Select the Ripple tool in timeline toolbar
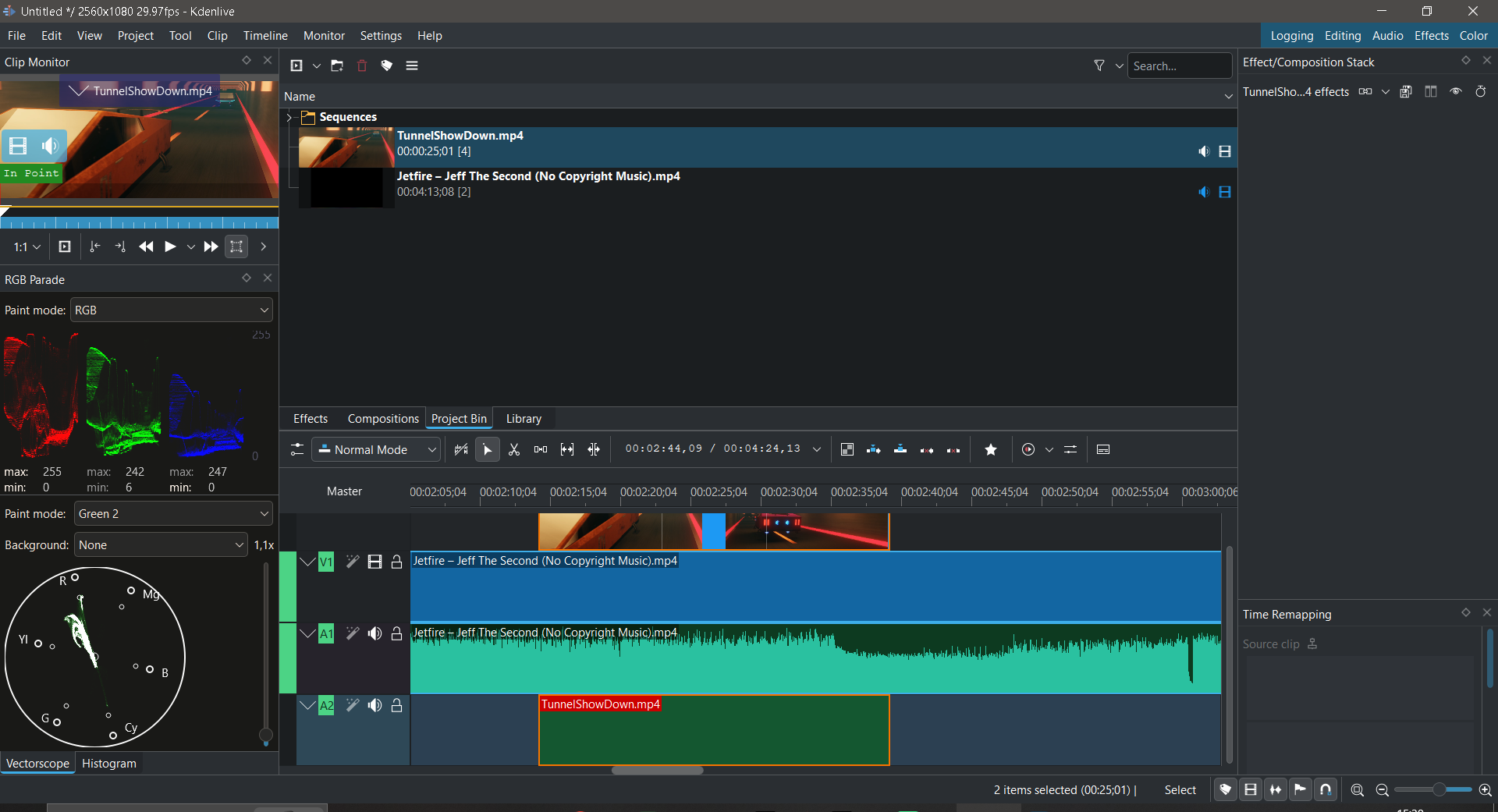Screen dimensions: 1498x812 click(594, 449)
